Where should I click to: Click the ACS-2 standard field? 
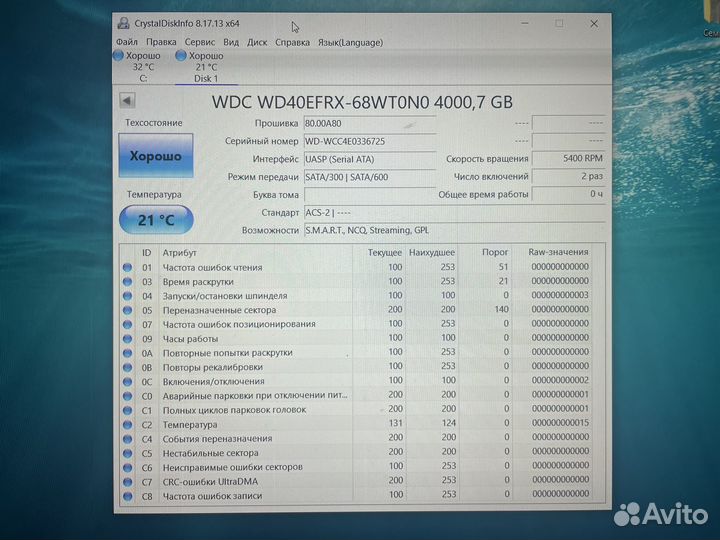click(x=454, y=213)
